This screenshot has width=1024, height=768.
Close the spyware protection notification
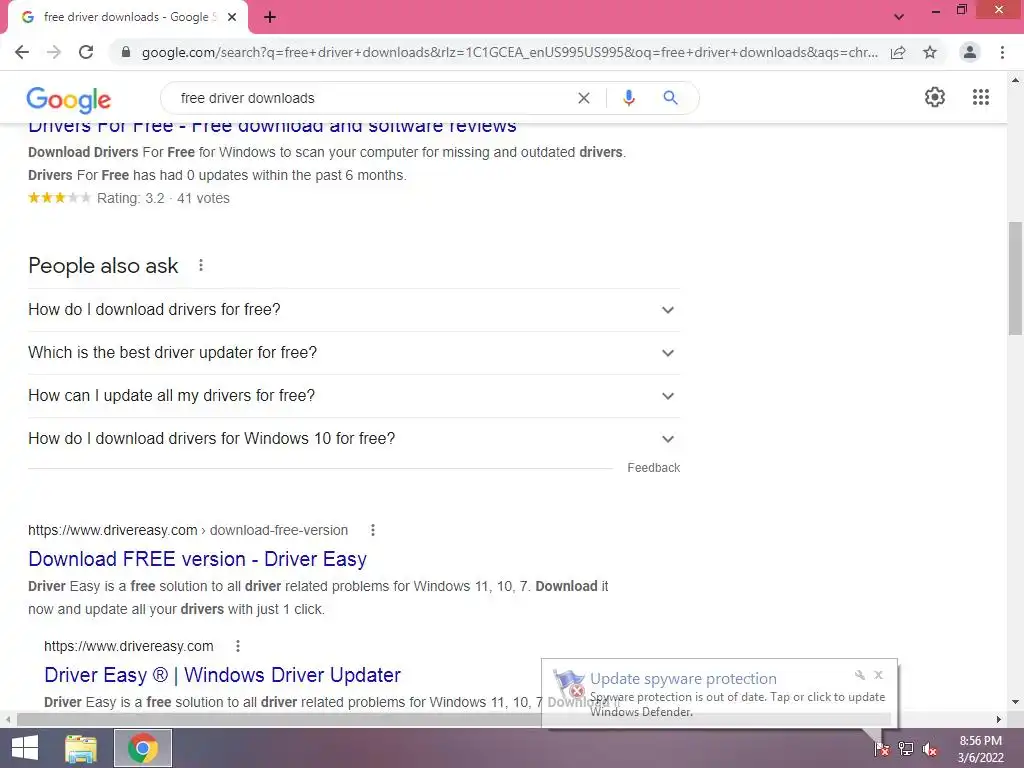(878, 675)
